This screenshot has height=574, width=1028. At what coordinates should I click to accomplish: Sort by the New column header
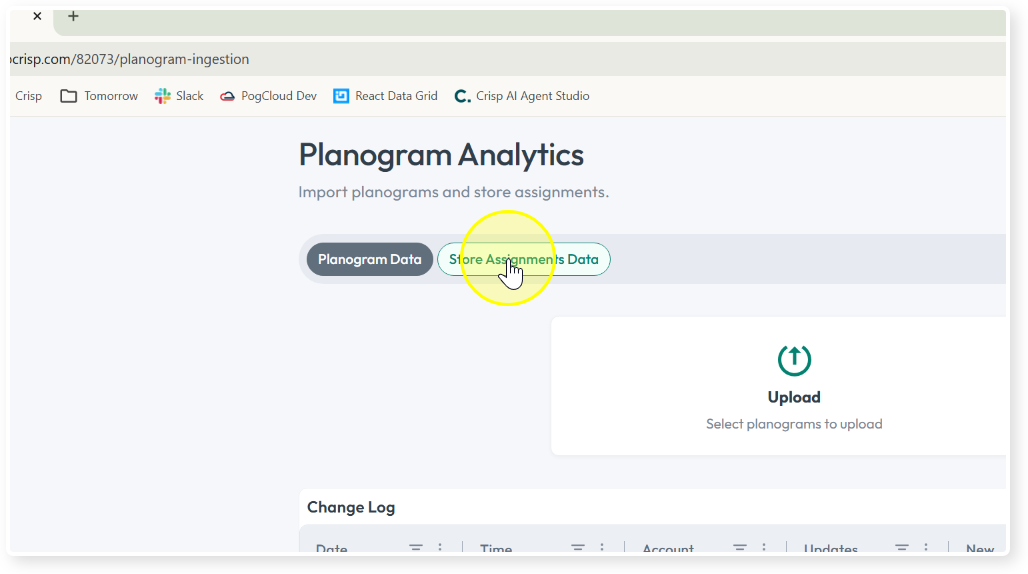[980, 549]
